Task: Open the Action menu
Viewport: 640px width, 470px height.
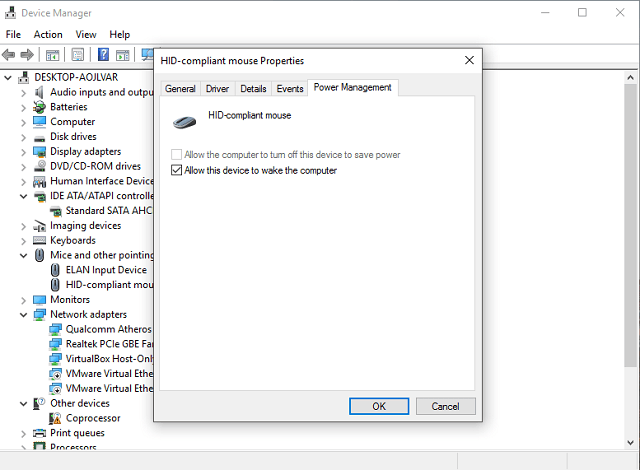Action: [48, 35]
